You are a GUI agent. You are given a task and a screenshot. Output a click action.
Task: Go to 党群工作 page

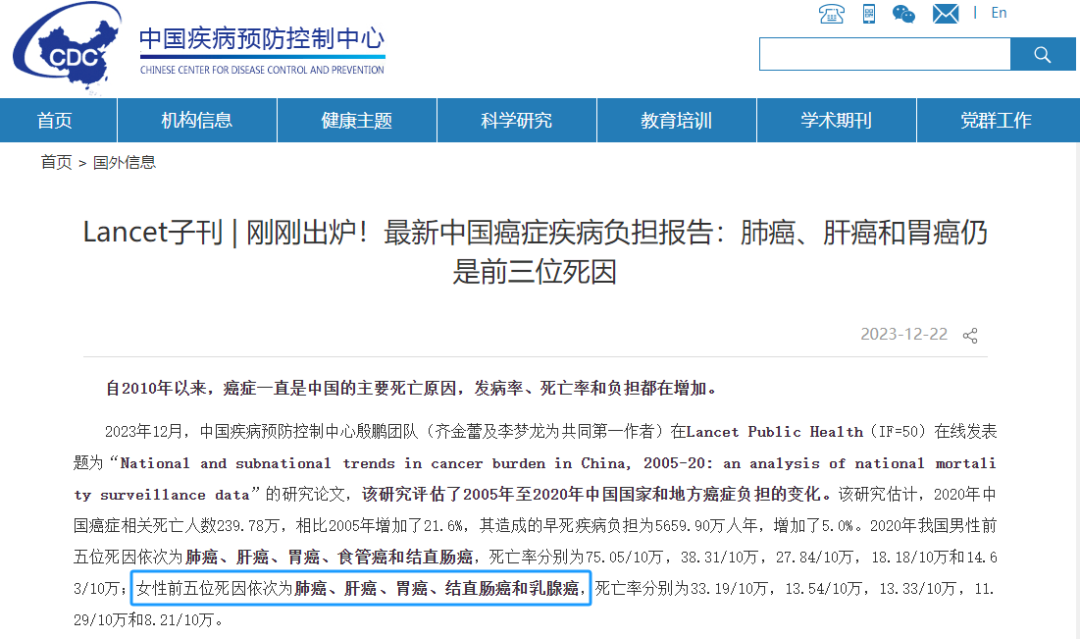(997, 120)
